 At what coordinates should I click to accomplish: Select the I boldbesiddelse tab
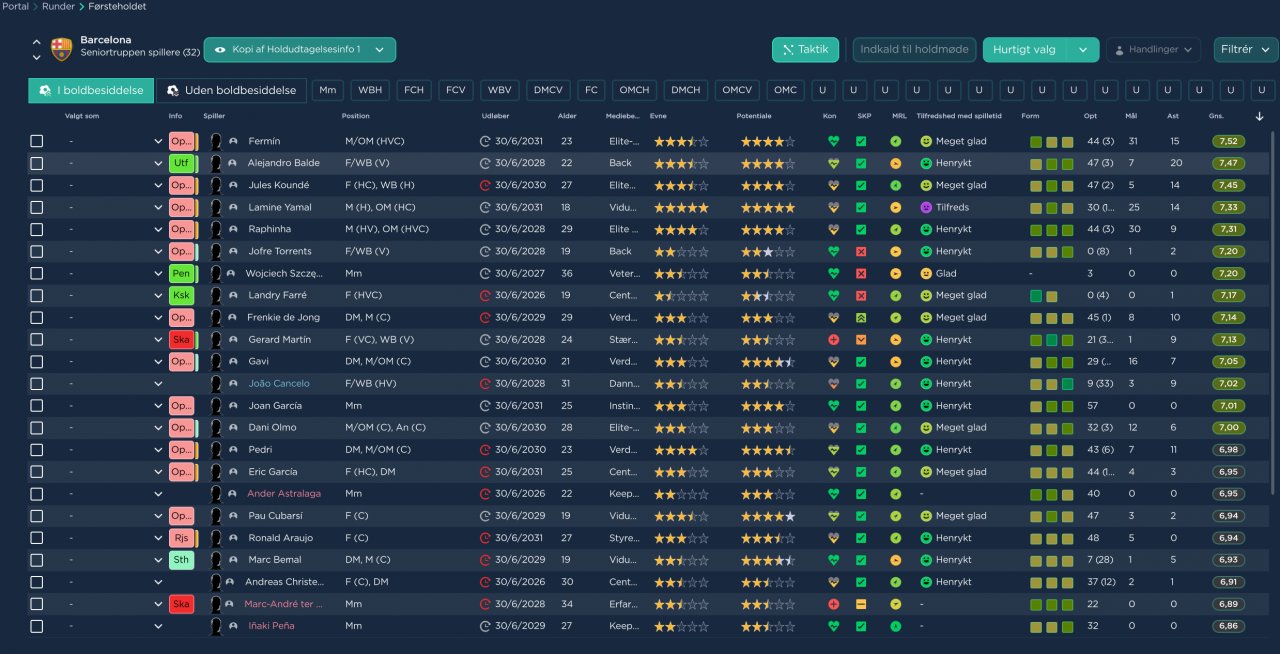pos(90,90)
